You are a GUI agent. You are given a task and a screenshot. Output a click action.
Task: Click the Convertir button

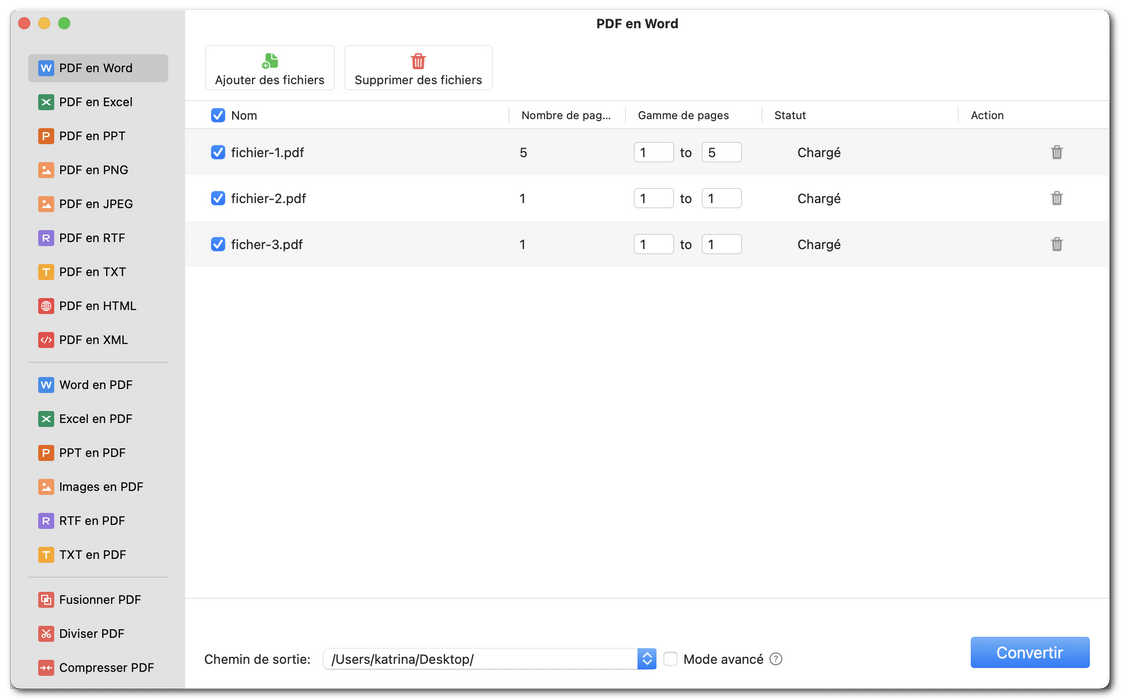click(1030, 652)
